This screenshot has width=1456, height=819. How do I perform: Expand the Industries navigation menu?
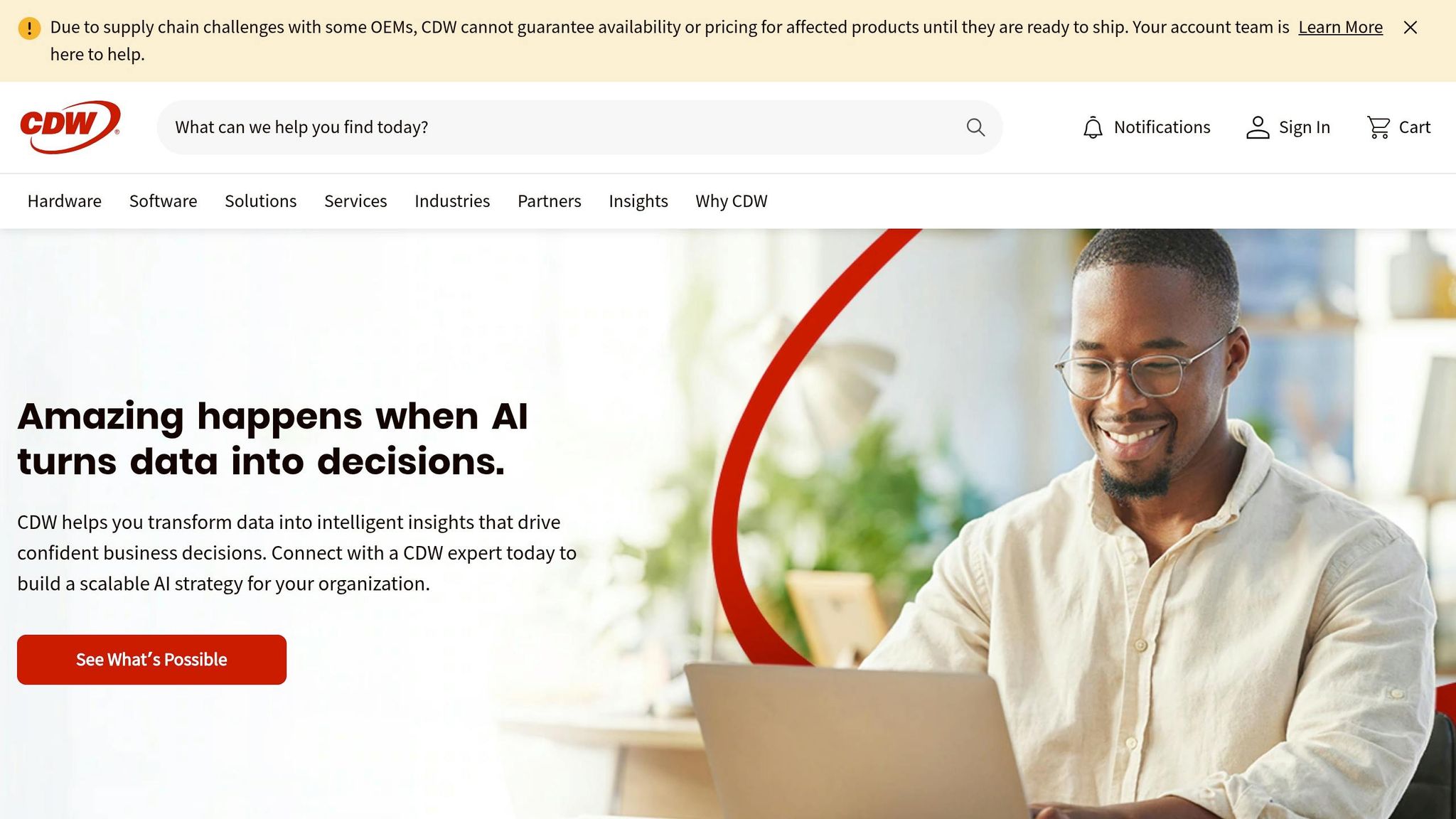pyautogui.click(x=452, y=201)
